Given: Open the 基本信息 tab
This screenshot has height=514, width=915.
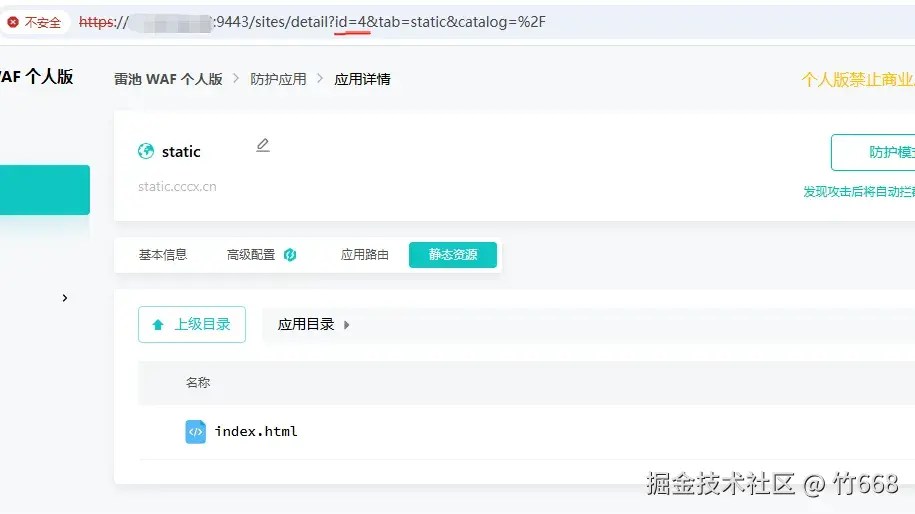Looking at the screenshot, I should coord(163,255).
